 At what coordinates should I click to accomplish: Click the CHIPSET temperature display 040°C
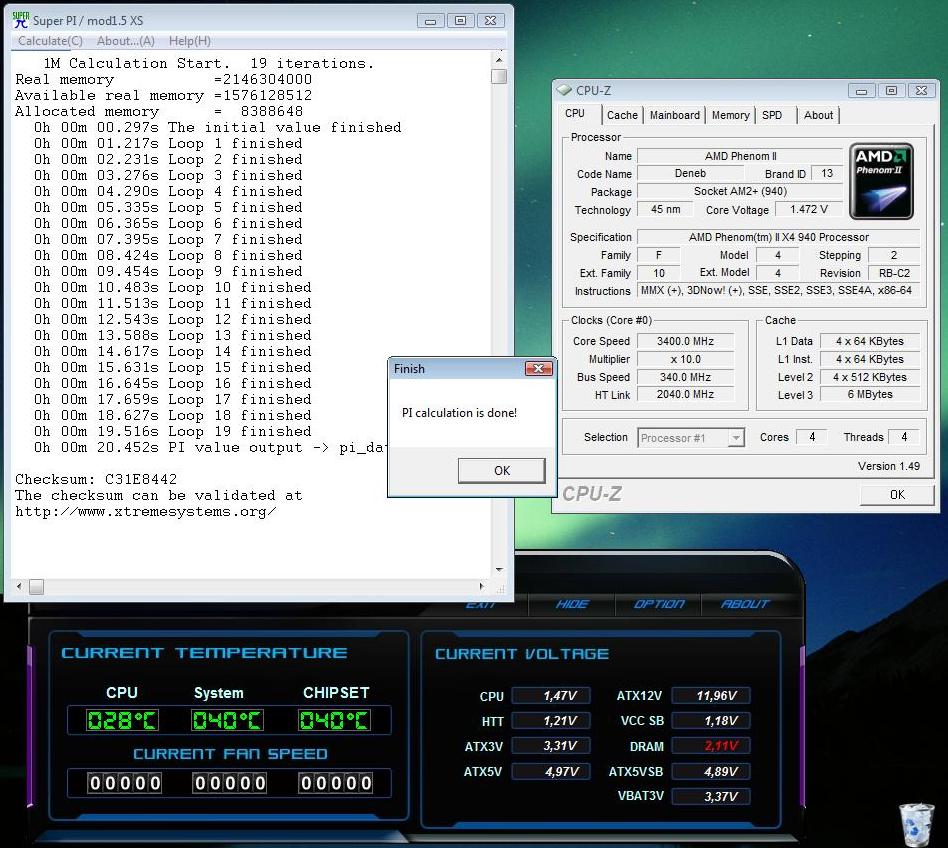(x=334, y=720)
